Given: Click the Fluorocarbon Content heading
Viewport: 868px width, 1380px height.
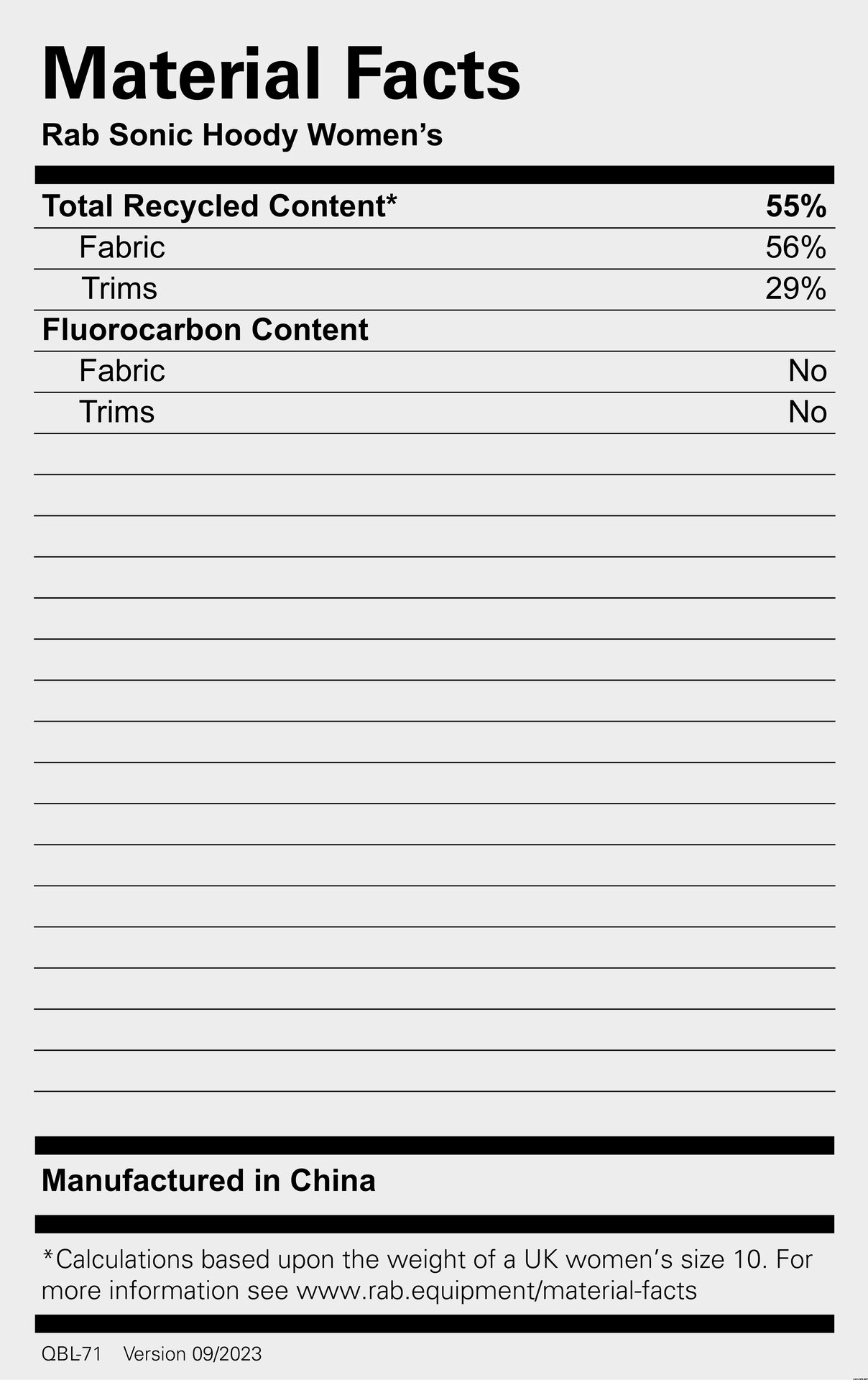Looking at the screenshot, I should click(x=205, y=330).
